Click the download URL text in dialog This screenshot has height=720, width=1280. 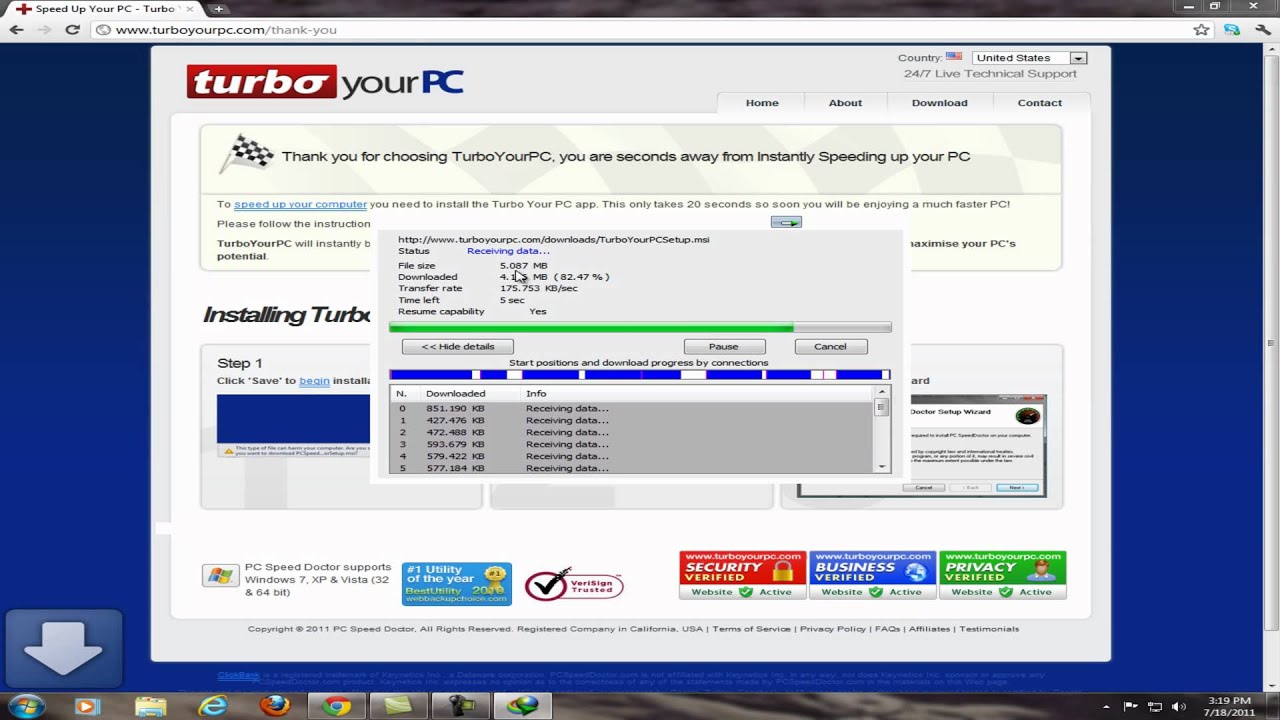coord(554,240)
